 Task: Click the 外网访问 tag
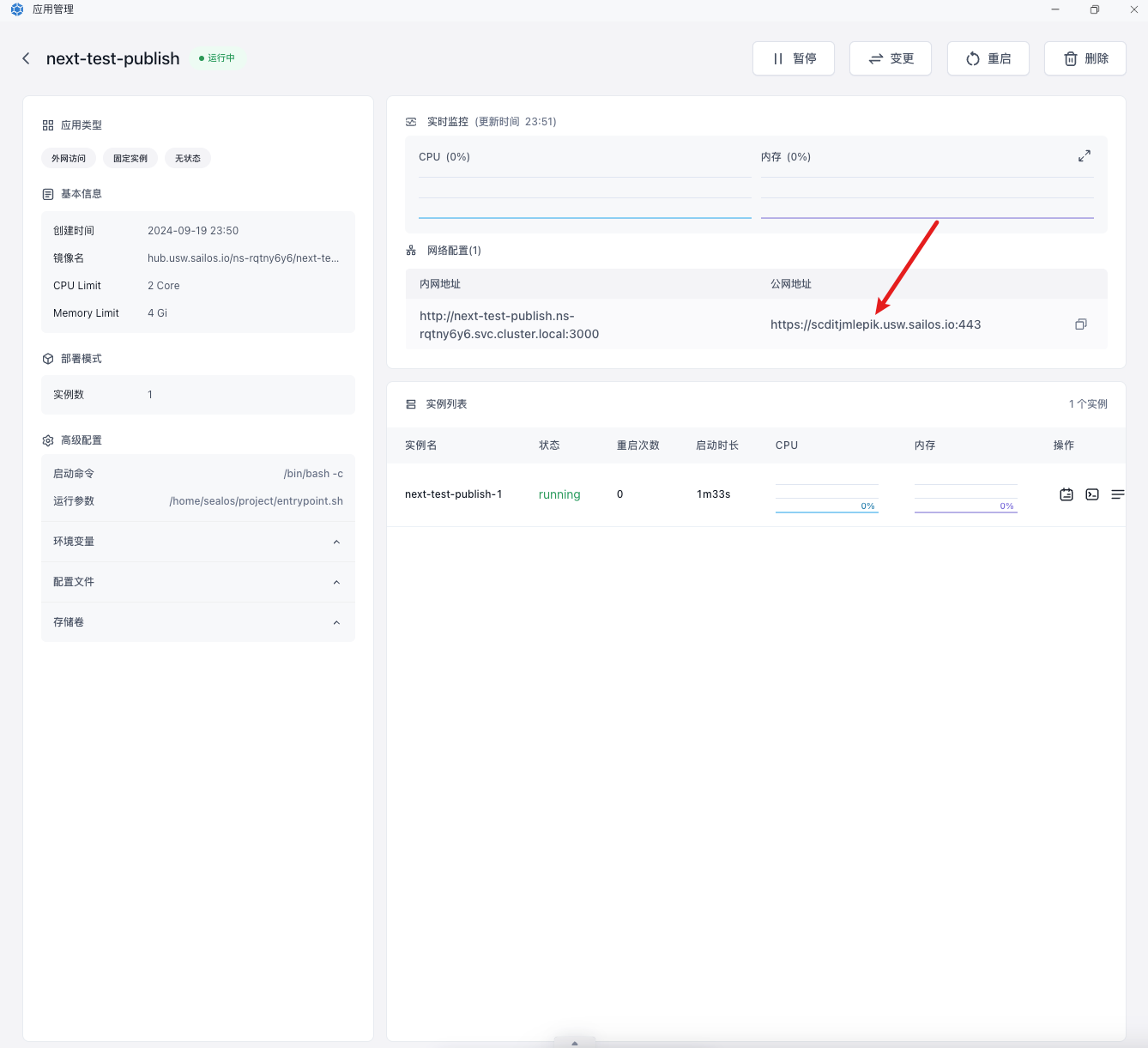point(69,158)
